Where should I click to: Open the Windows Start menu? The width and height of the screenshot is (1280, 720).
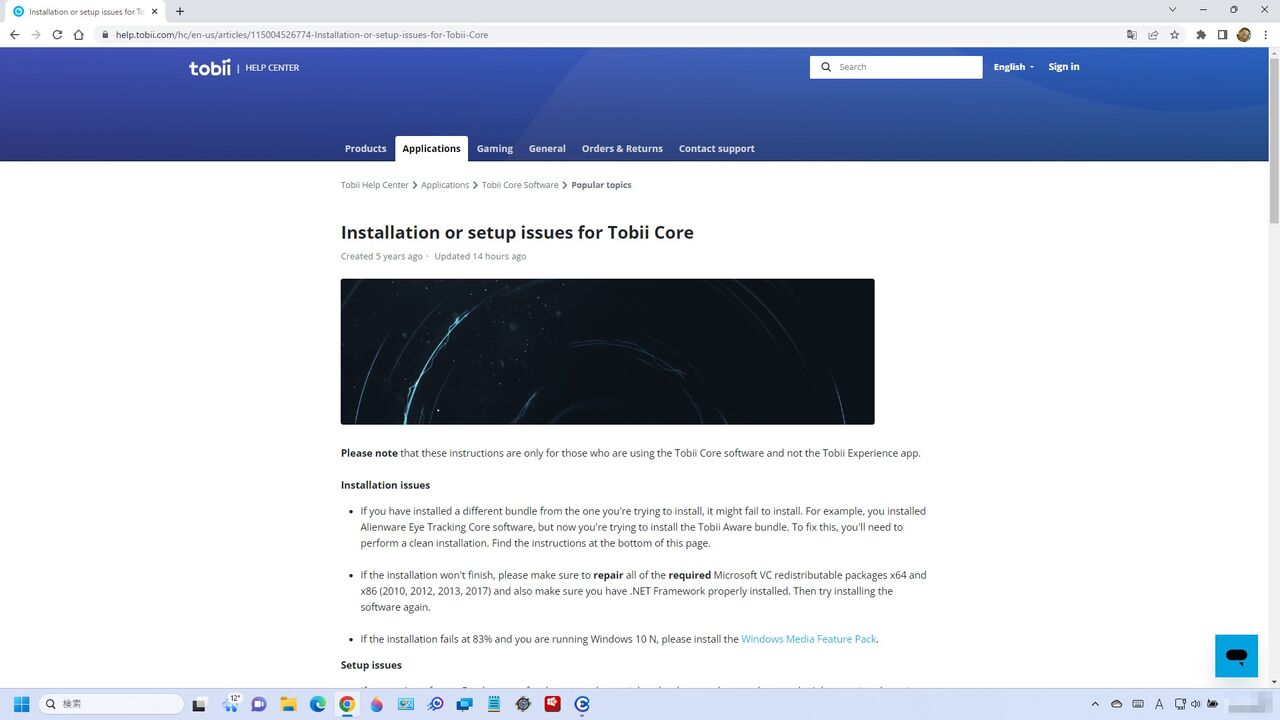21,704
